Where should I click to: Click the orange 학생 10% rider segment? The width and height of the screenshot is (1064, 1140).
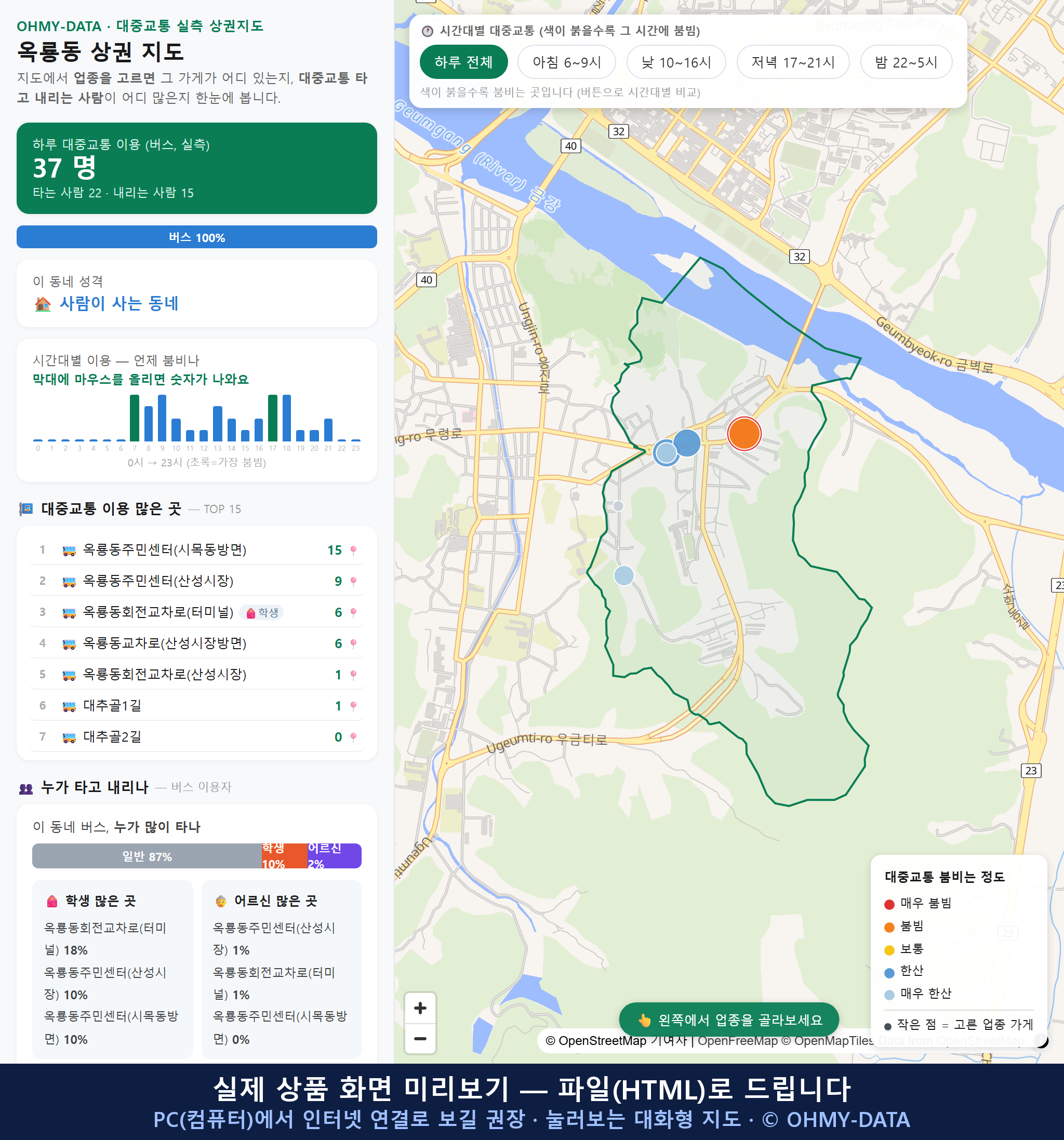[x=285, y=855]
